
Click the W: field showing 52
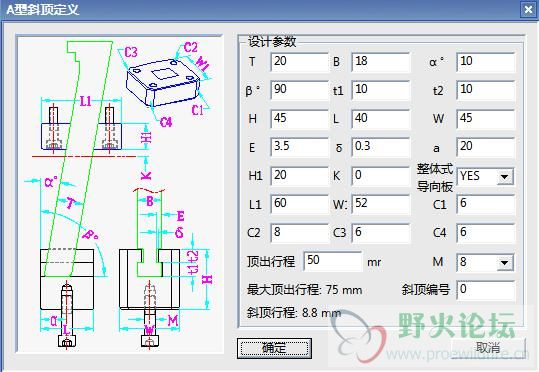[381, 205]
